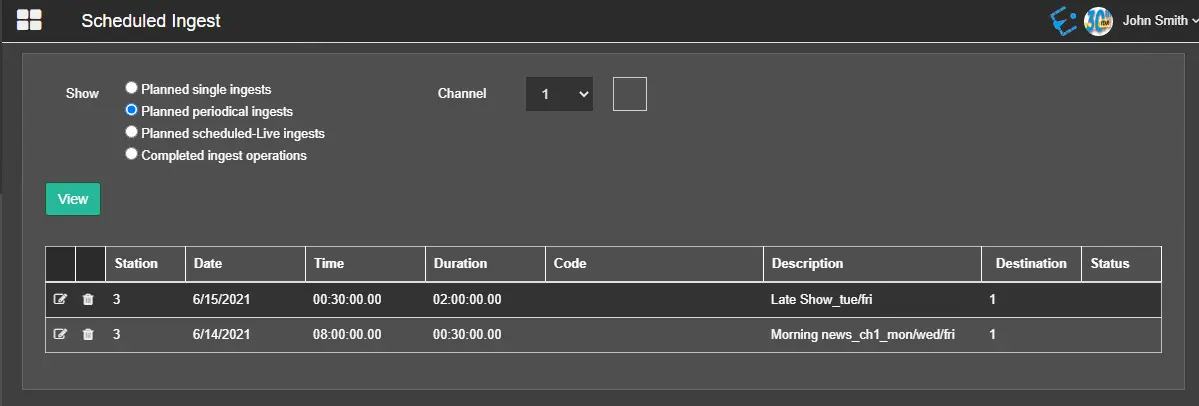Image resolution: width=1199 pixels, height=406 pixels.
Task: Select Planned scheduled-Live ingests option
Action: point(131,132)
